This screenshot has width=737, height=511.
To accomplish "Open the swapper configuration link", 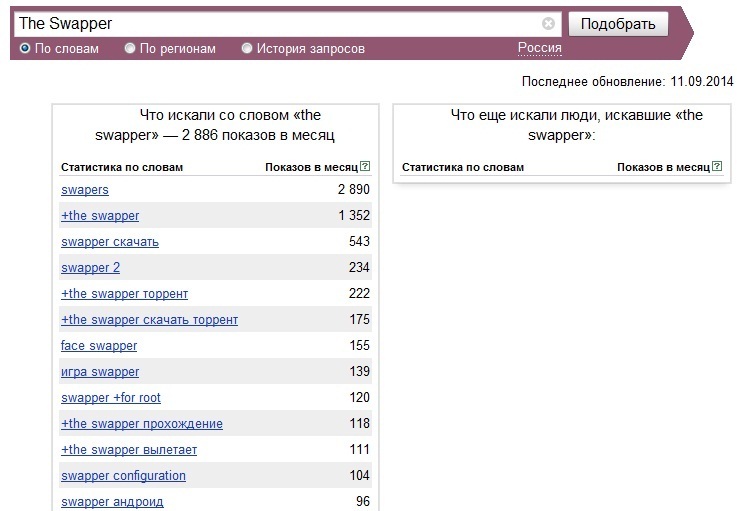I will coord(124,476).
